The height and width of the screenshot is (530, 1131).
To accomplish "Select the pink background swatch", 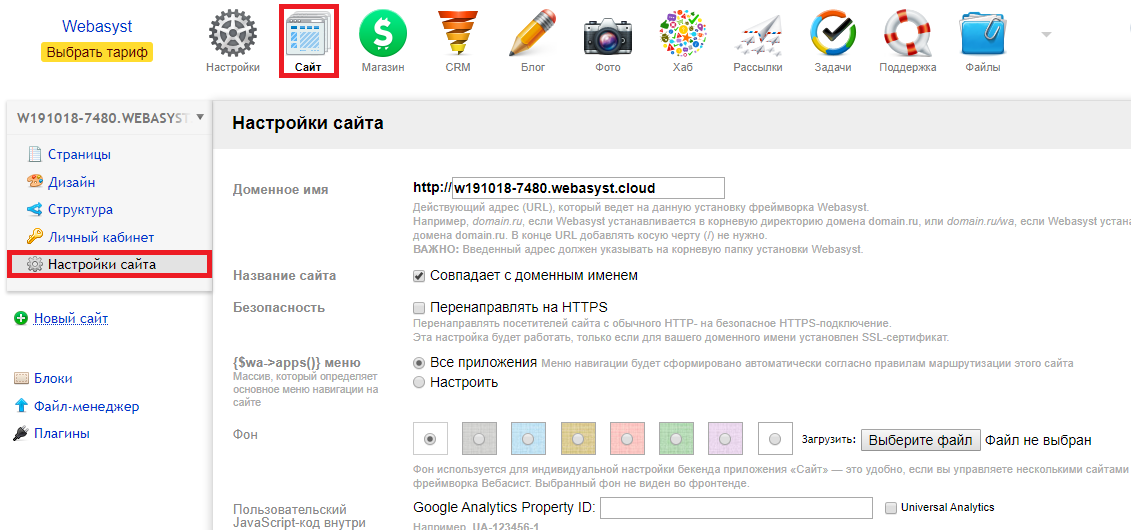I will [627, 439].
